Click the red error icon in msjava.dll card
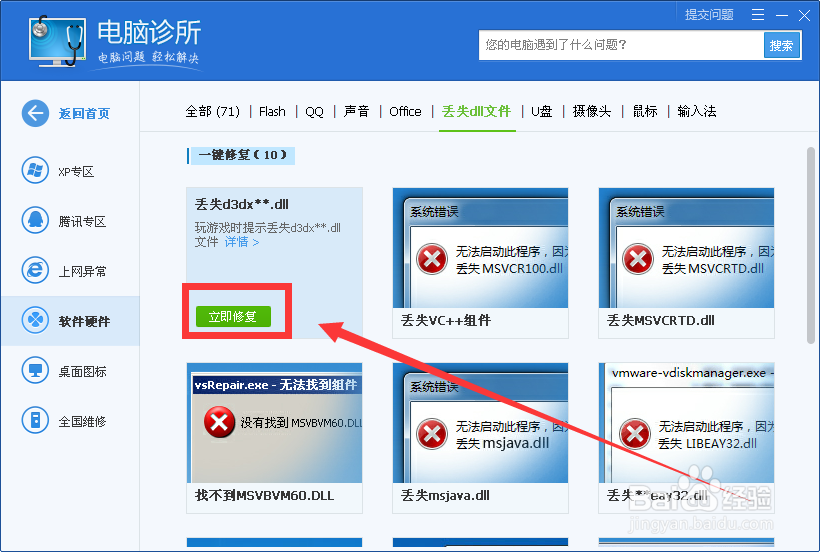This screenshot has width=820, height=552. pyautogui.click(x=432, y=434)
